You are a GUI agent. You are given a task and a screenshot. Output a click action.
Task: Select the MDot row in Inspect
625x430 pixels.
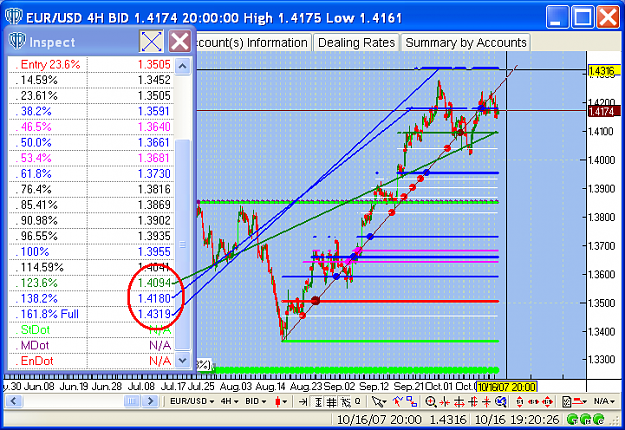pyautogui.click(x=91, y=345)
